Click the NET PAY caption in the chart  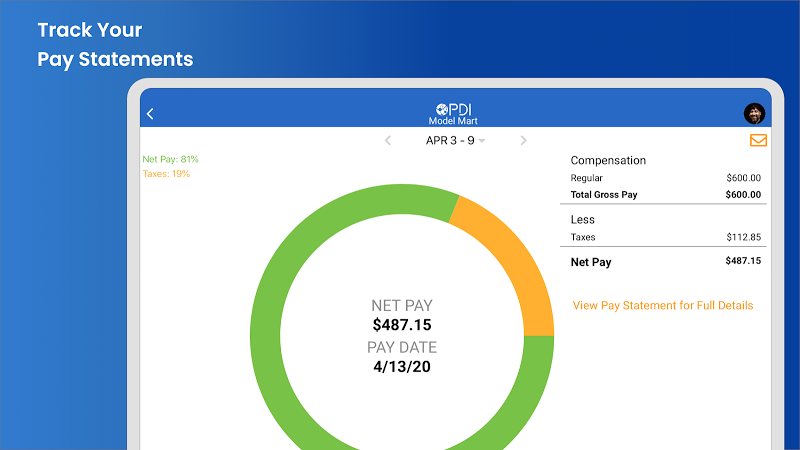tap(402, 305)
